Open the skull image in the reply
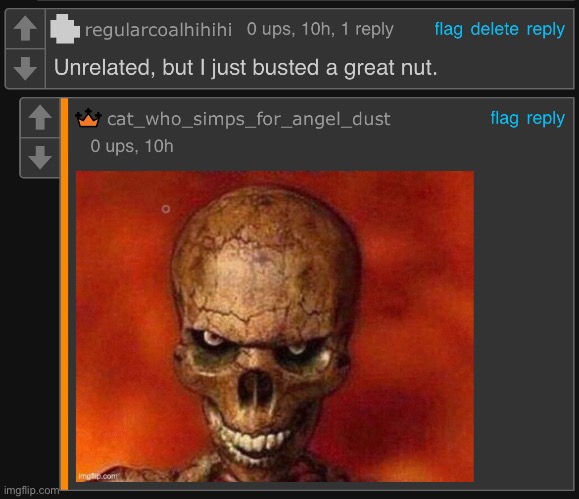 (x=275, y=326)
